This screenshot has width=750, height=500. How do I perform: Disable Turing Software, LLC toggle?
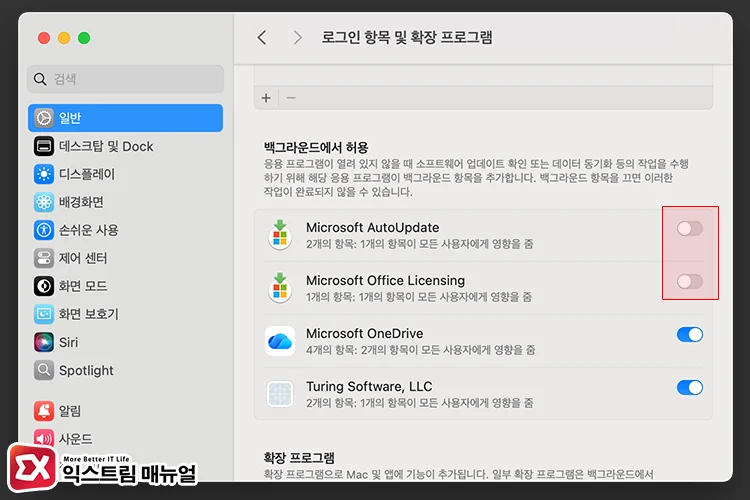pyautogui.click(x=690, y=387)
